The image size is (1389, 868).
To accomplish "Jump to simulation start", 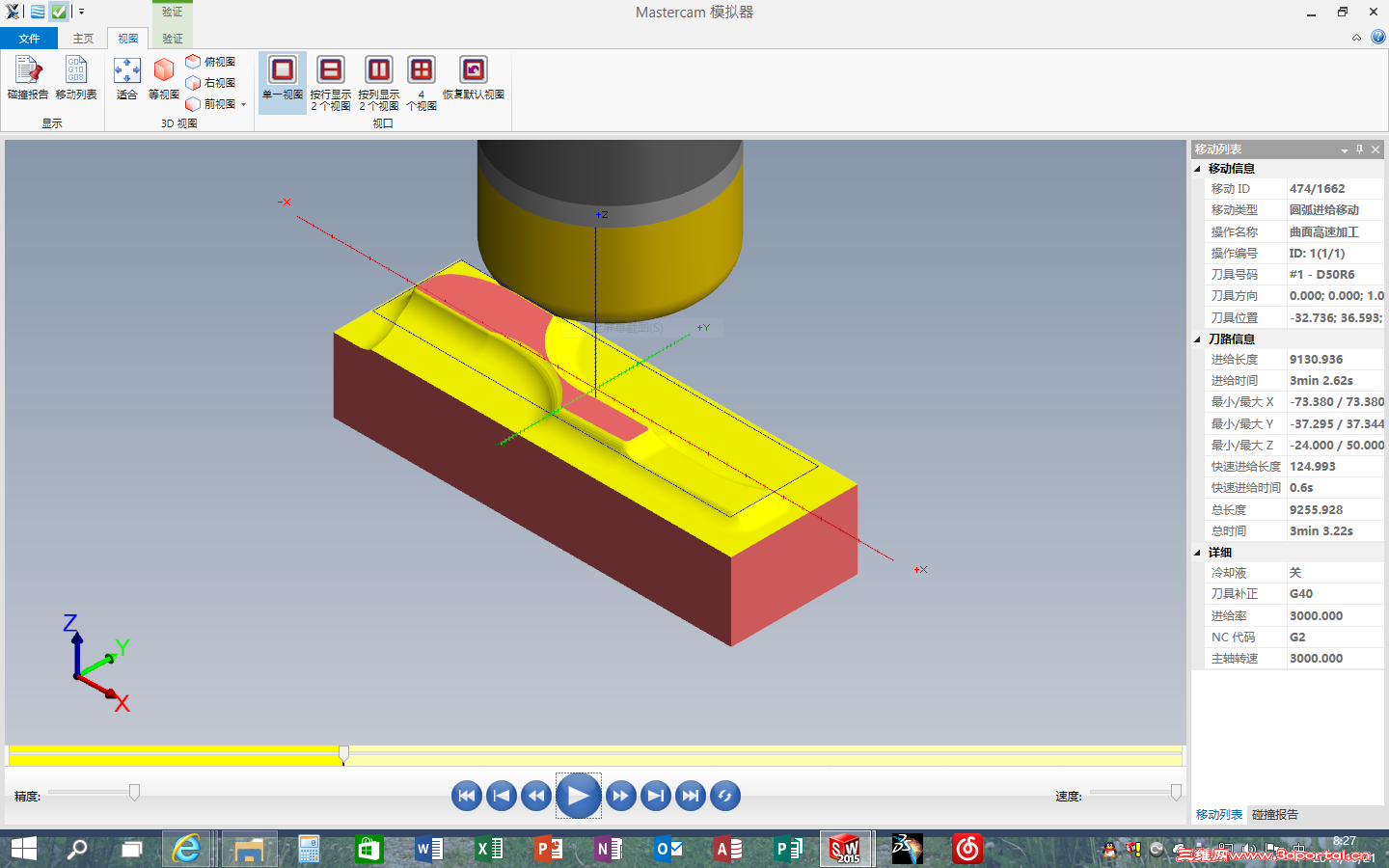I will [x=467, y=796].
